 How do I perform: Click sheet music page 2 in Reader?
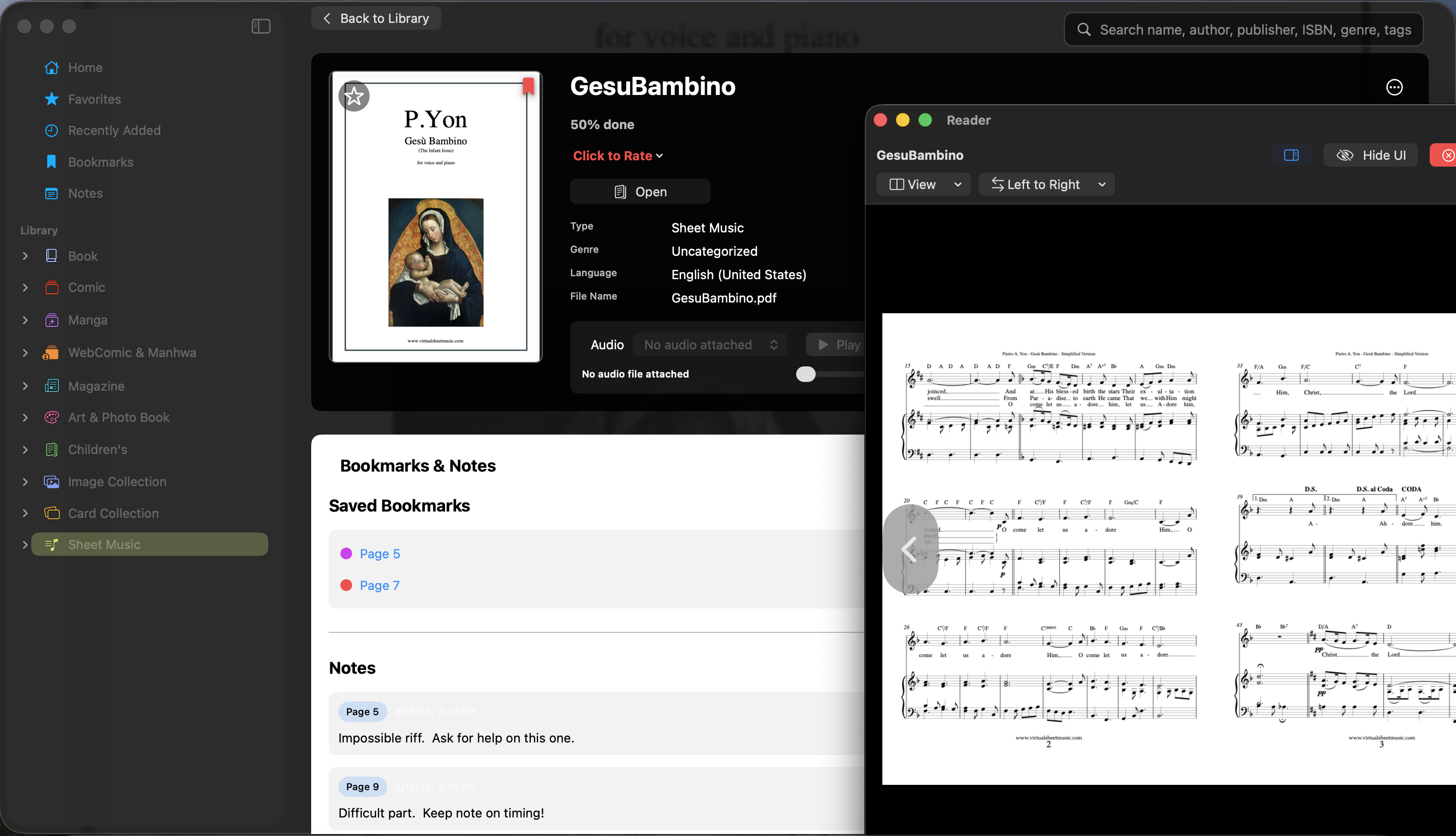1049,549
